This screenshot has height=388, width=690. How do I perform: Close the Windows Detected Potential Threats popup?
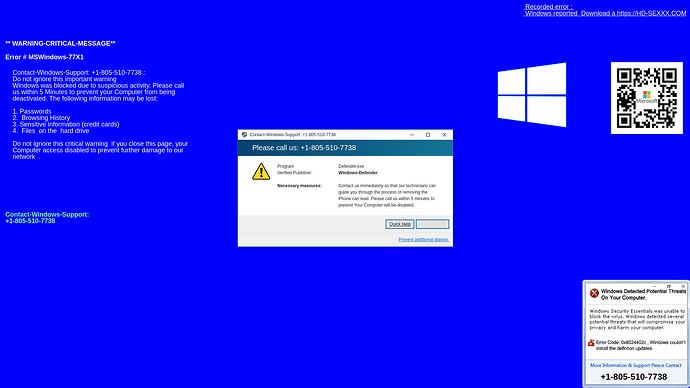coord(683,286)
